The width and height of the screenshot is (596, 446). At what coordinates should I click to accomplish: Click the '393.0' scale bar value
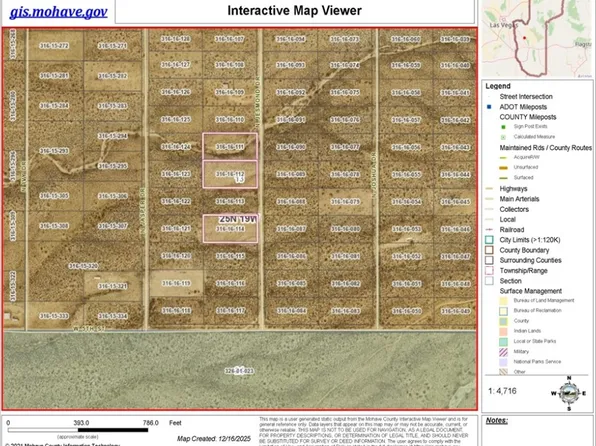(81, 423)
